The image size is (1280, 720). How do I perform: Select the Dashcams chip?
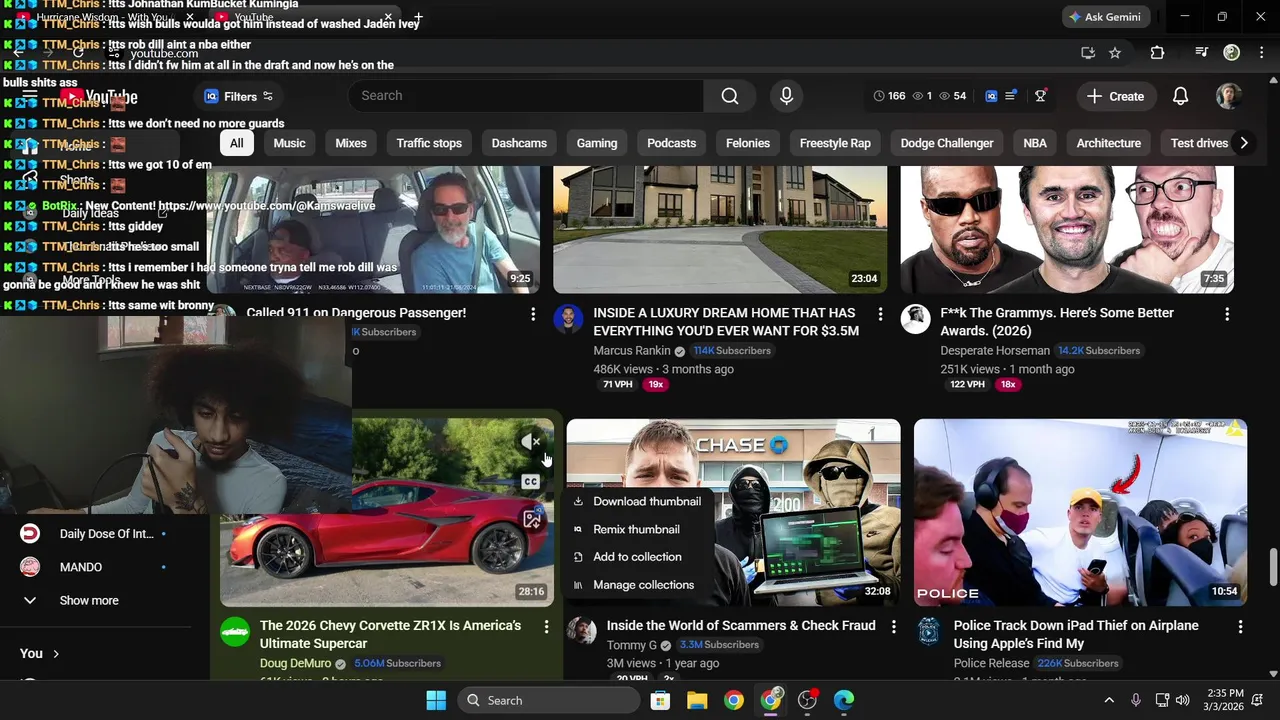[519, 143]
